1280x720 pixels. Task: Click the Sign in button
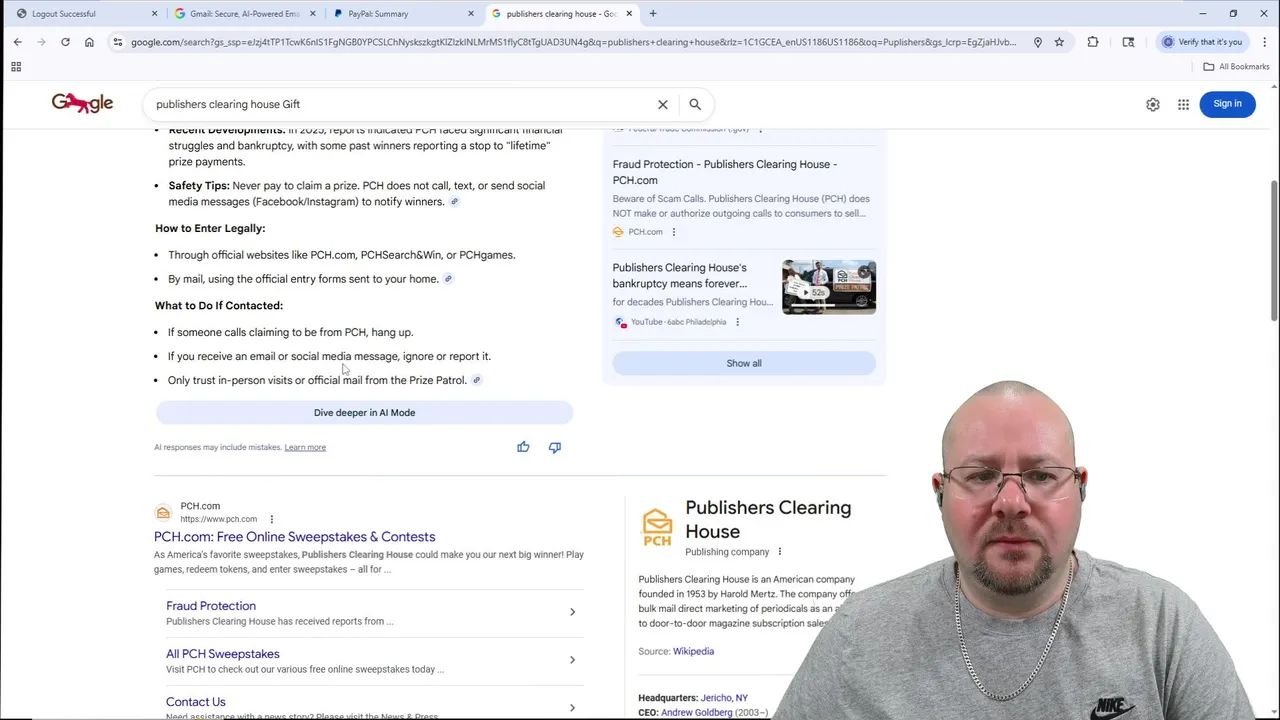point(1227,104)
